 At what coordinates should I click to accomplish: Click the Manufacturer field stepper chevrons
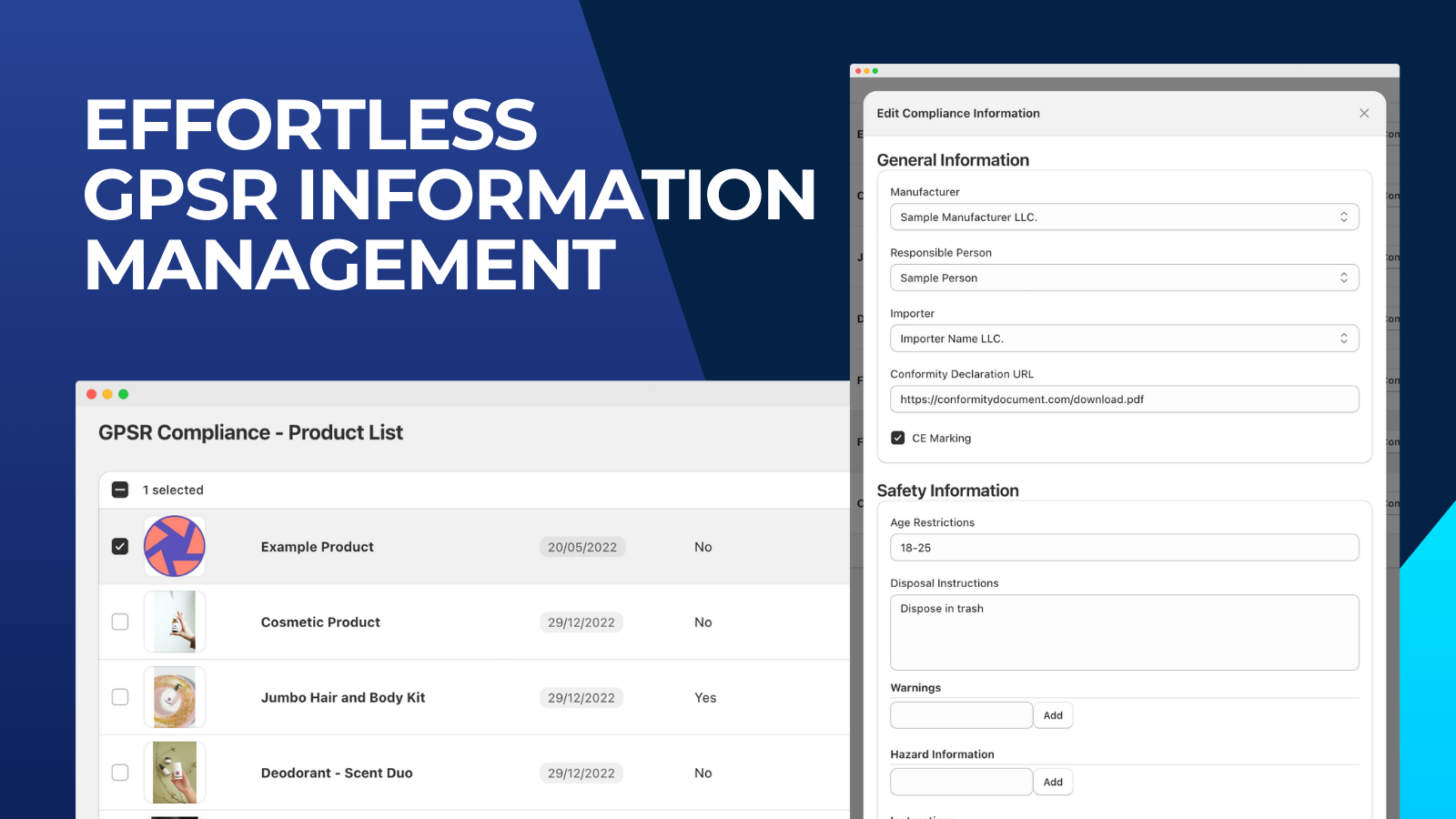click(1344, 217)
